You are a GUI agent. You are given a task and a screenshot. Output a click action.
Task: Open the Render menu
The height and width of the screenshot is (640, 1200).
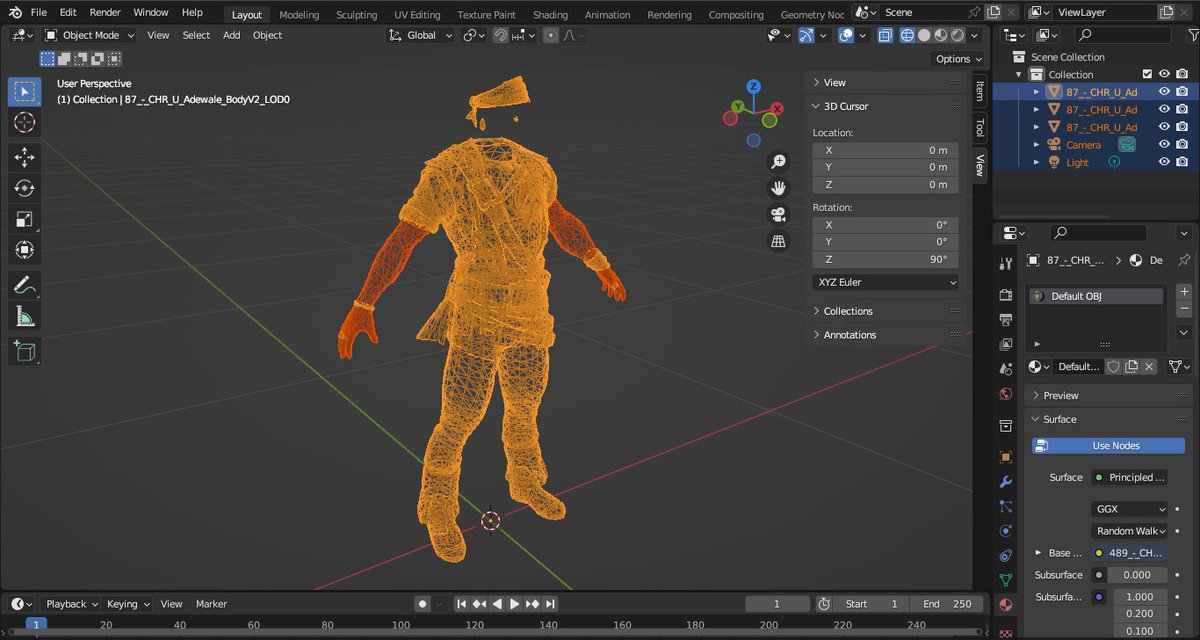click(105, 13)
